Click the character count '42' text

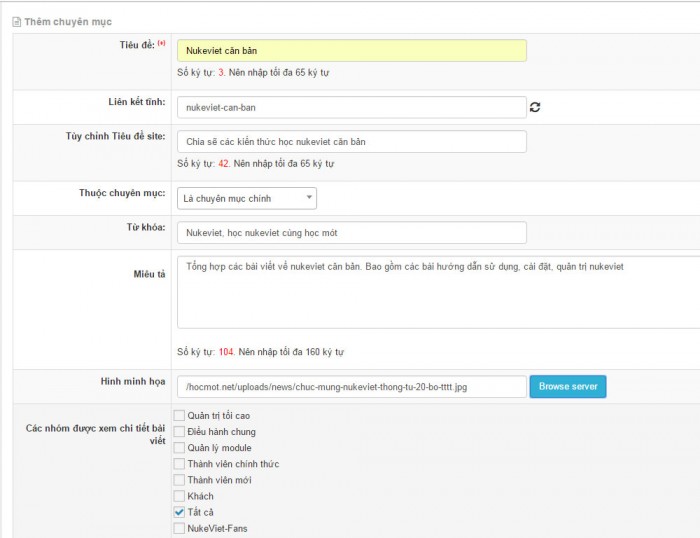[x=223, y=163]
